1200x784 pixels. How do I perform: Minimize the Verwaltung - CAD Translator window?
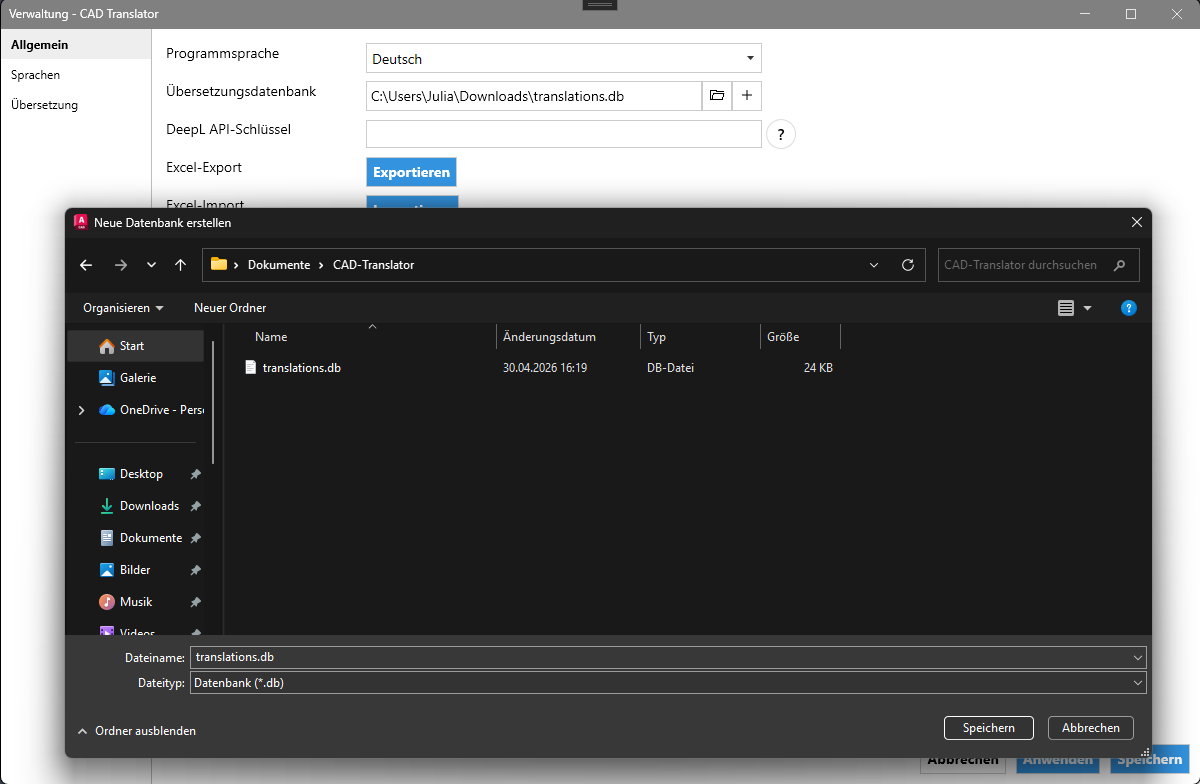click(1085, 14)
